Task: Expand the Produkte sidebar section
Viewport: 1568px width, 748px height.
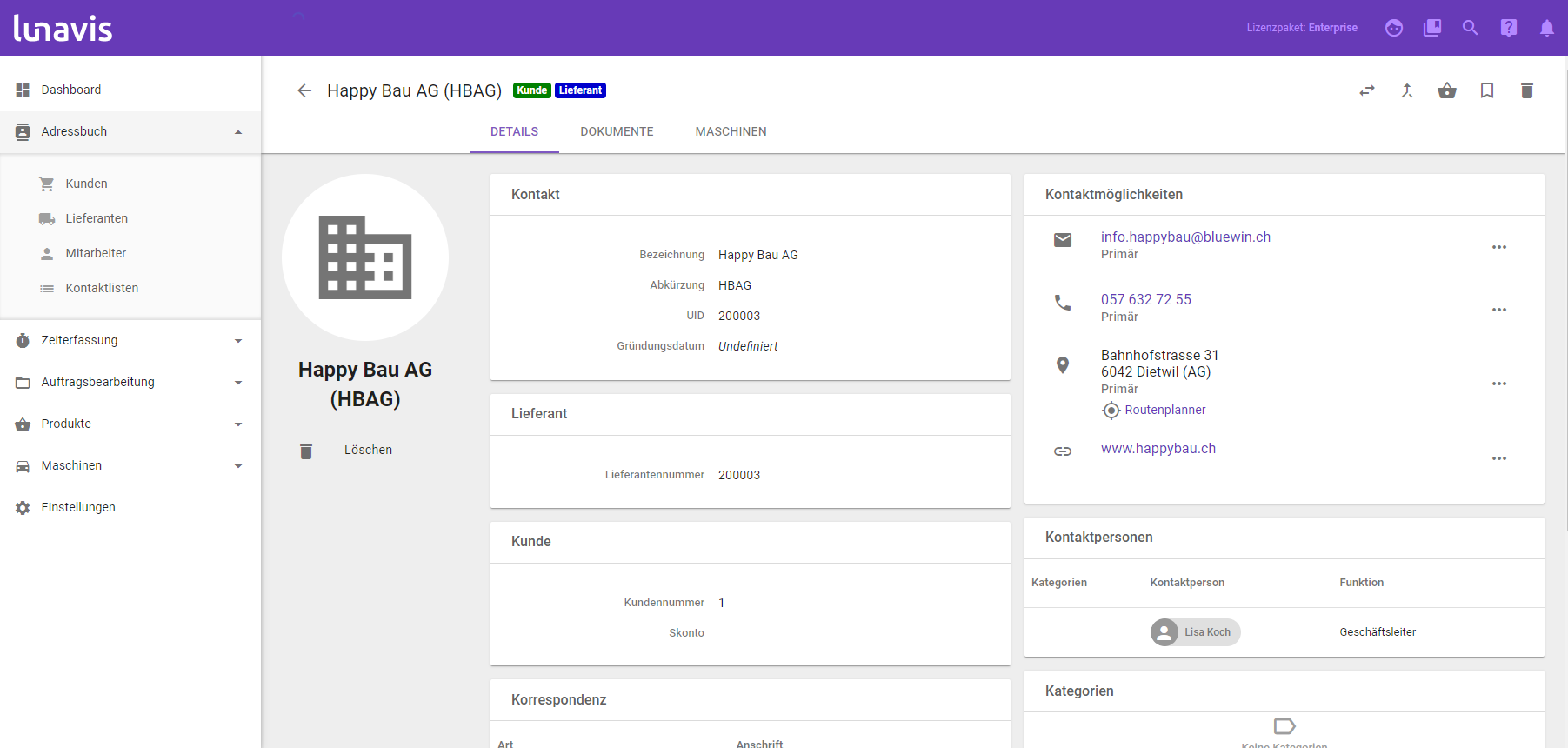Action: pyautogui.click(x=238, y=424)
